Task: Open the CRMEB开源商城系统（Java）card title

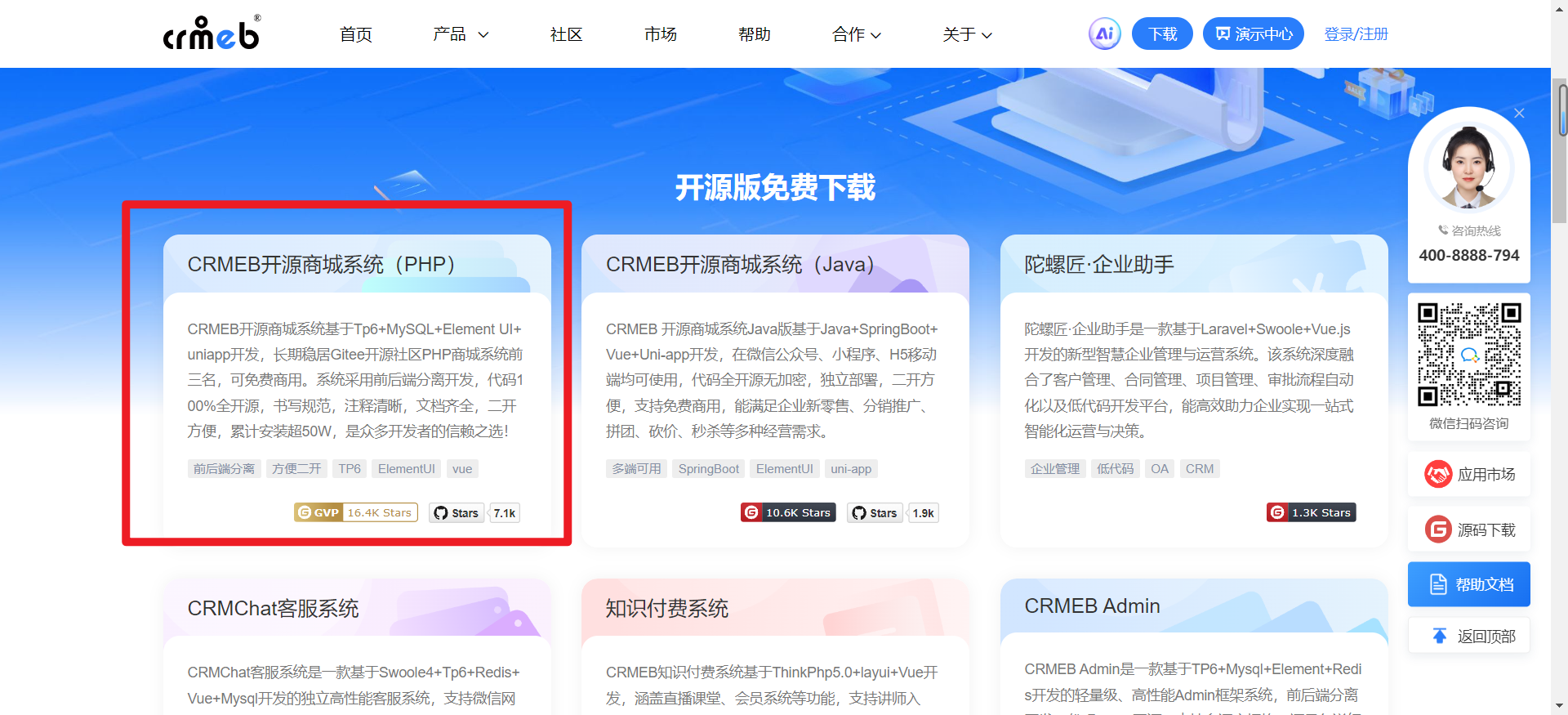Action: tap(740, 264)
